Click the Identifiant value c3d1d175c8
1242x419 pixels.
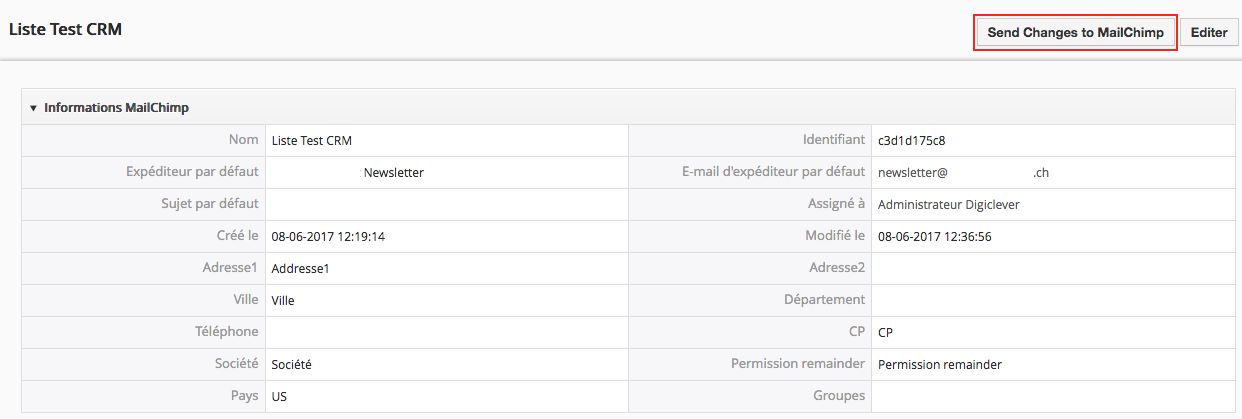coord(911,141)
